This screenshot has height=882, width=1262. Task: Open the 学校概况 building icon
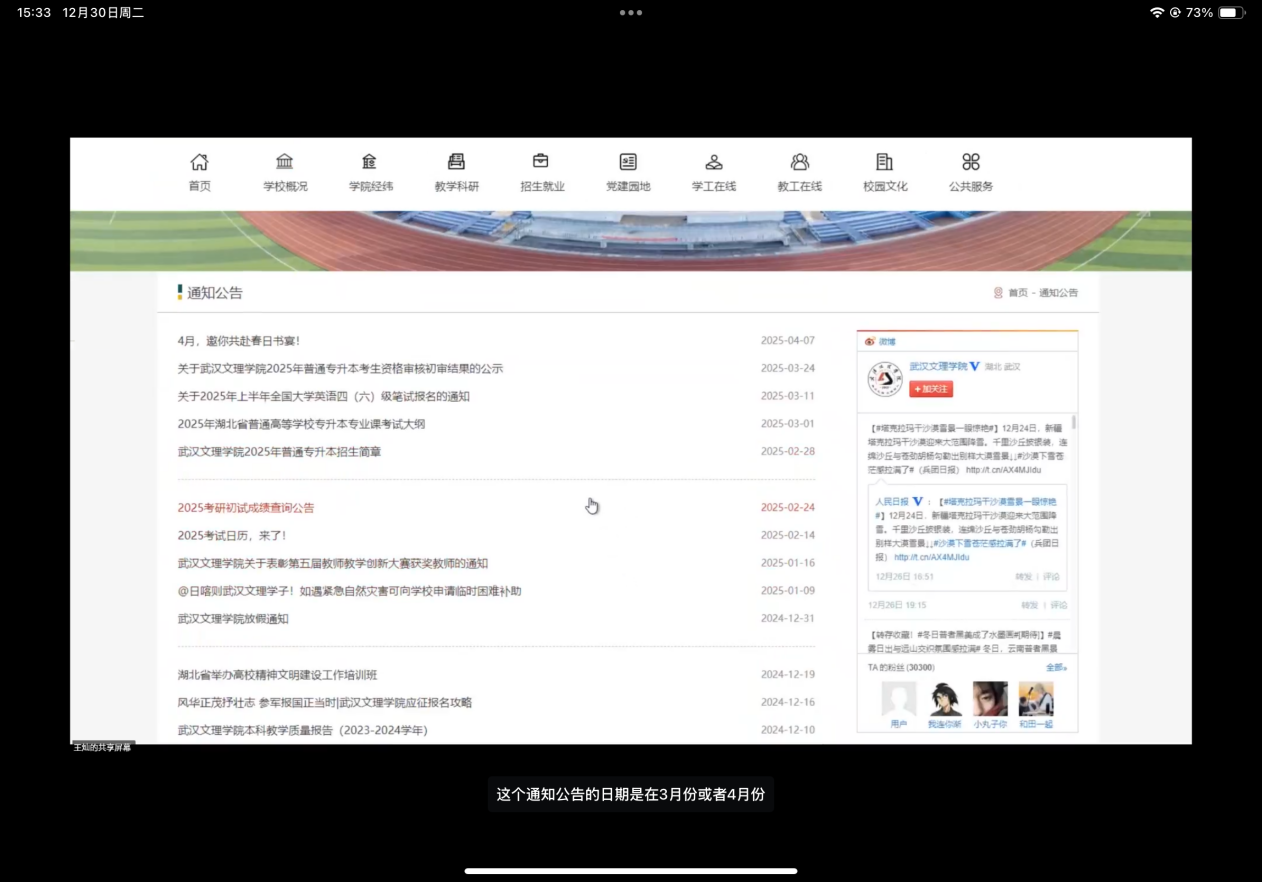tap(285, 162)
